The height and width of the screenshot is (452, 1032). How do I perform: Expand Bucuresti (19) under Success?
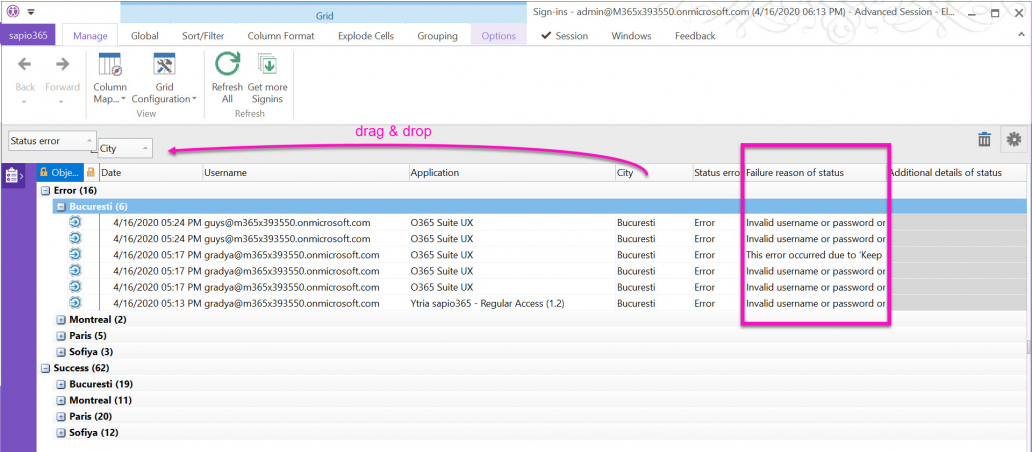62,384
